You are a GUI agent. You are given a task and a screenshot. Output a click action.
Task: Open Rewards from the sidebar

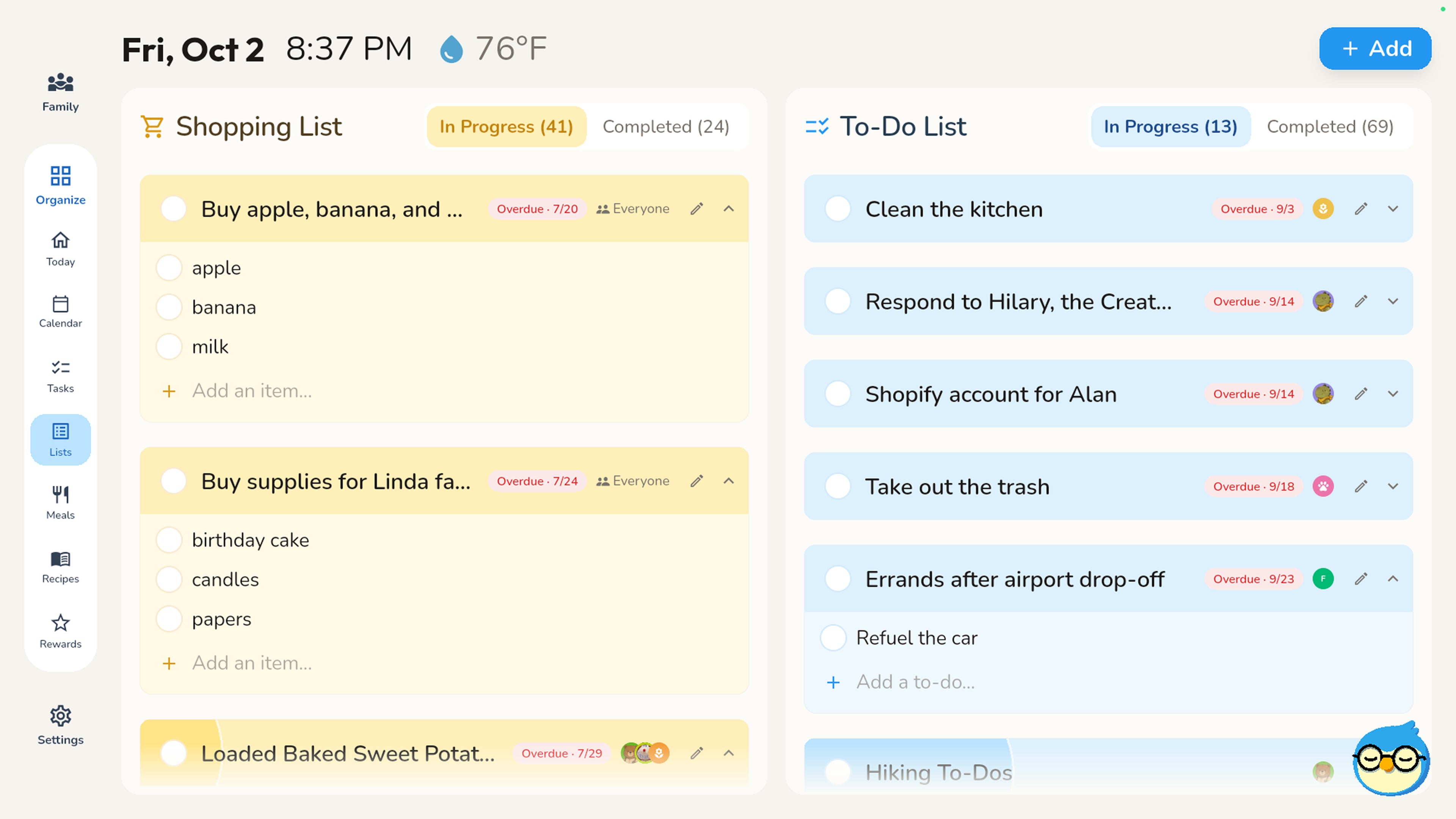61,631
